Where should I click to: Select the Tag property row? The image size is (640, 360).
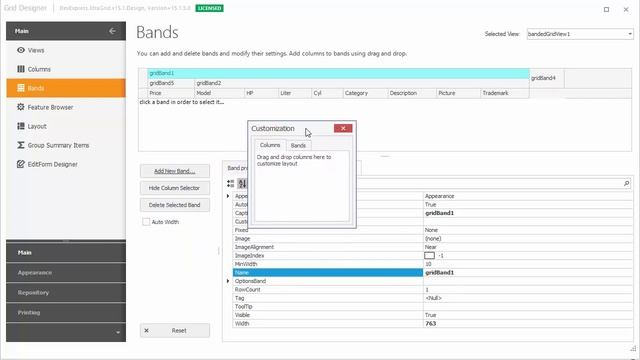pyautogui.click(x=433, y=298)
